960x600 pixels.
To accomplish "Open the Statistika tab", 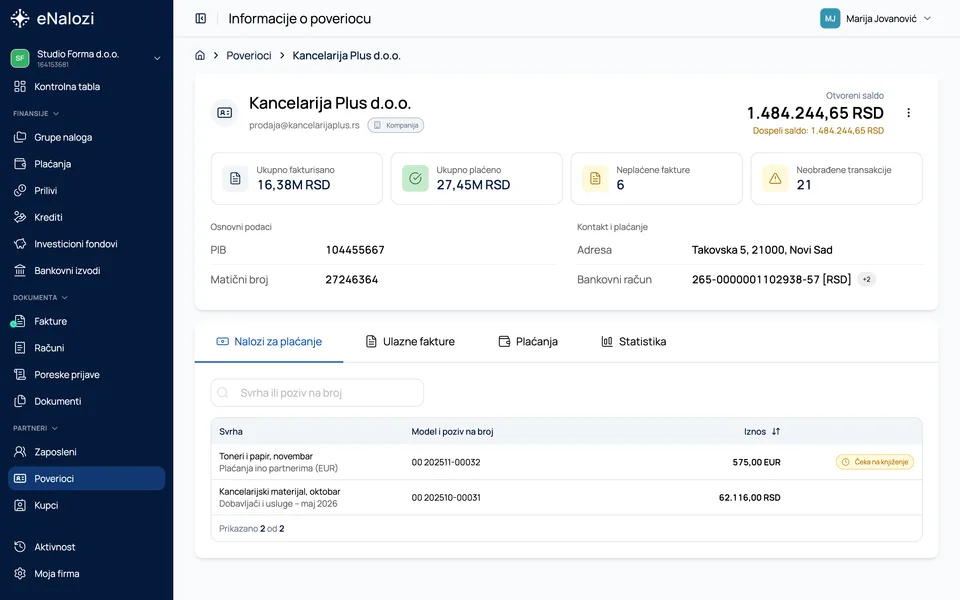I will point(634,342).
